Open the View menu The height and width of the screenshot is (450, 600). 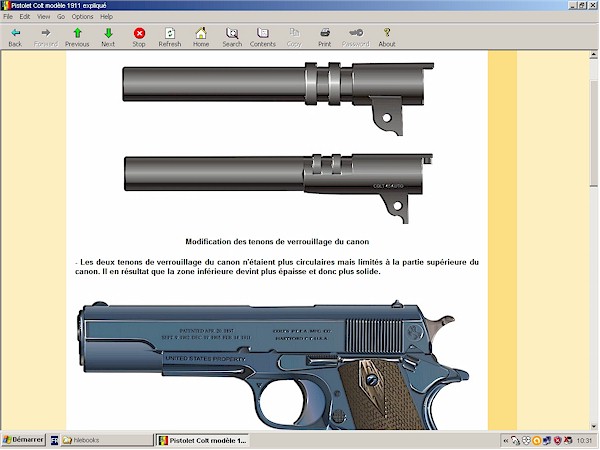pos(44,17)
